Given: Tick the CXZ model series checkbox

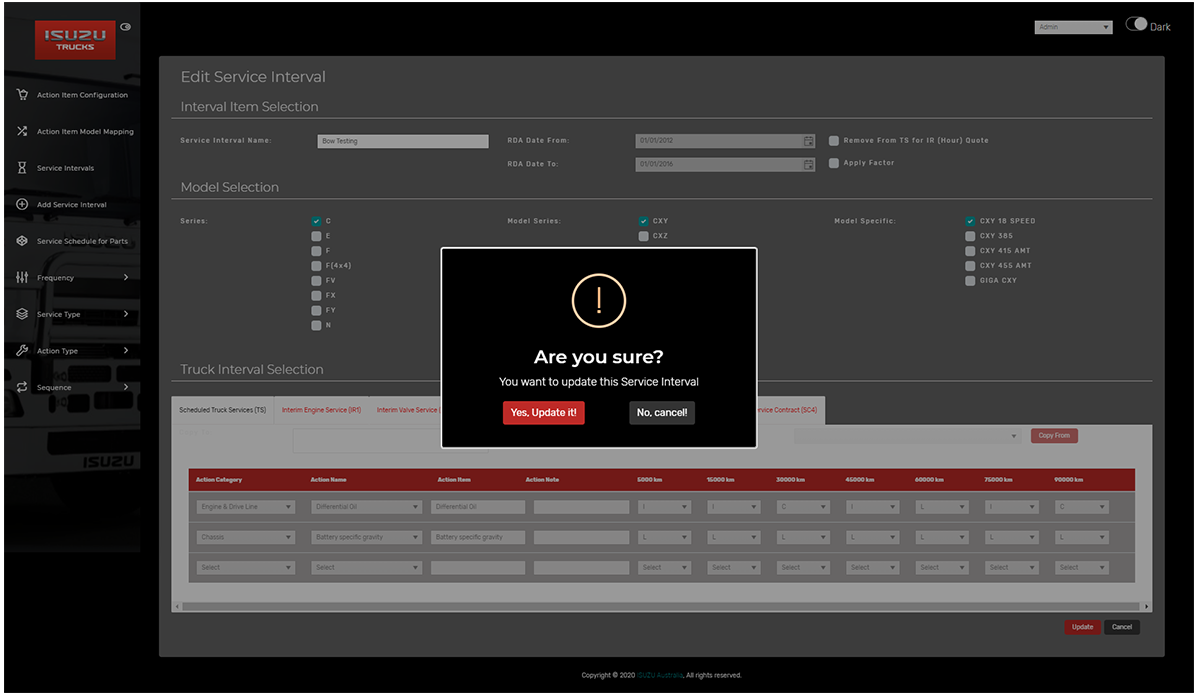Looking at the screenshot, I should (x=643, y=236).
